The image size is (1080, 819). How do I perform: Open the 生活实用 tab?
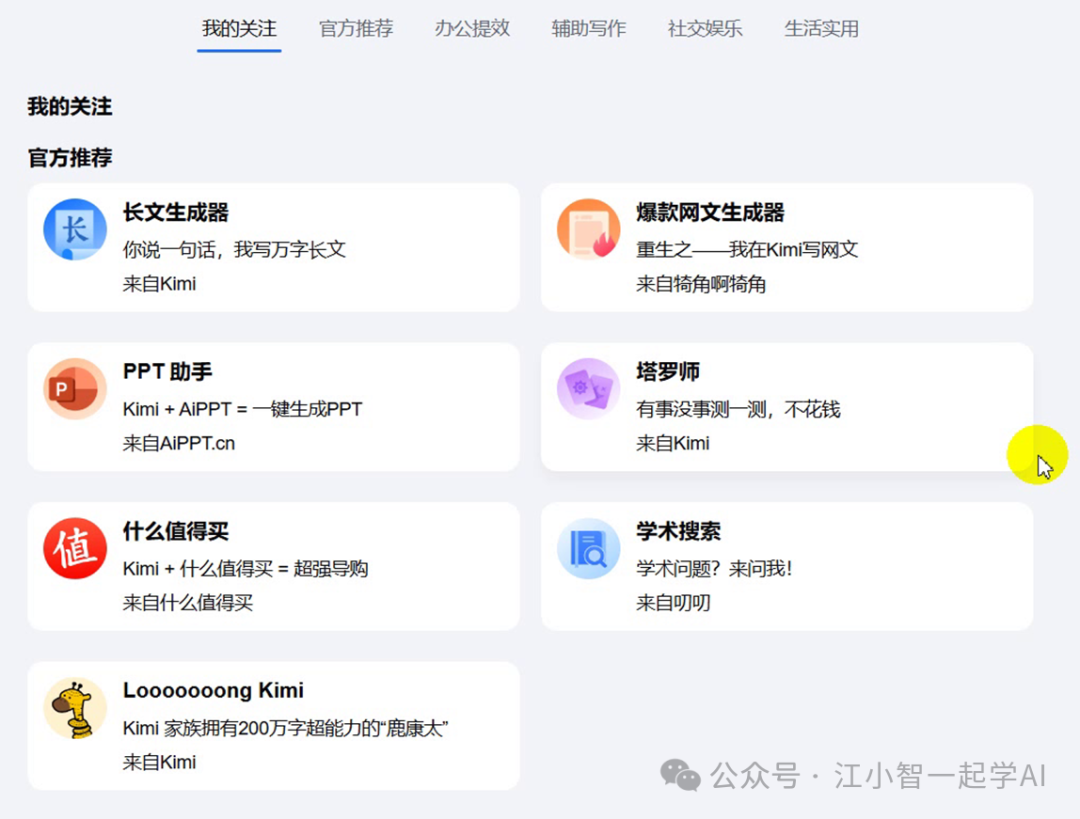coord(822,29)
